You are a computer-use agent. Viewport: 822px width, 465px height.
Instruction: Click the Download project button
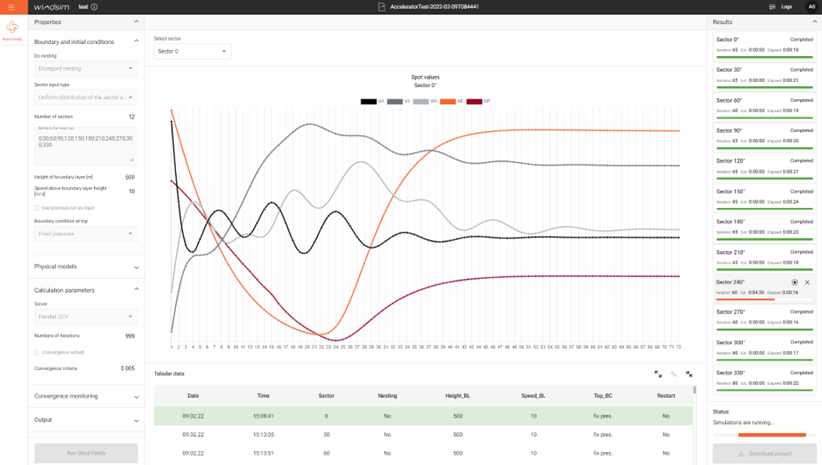(x=764, y=453)
